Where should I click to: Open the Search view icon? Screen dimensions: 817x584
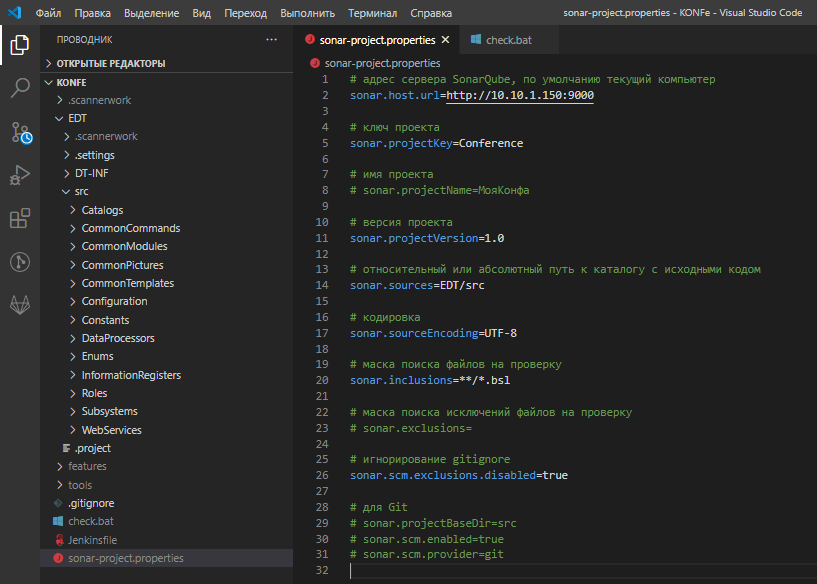tap(20, 88)
